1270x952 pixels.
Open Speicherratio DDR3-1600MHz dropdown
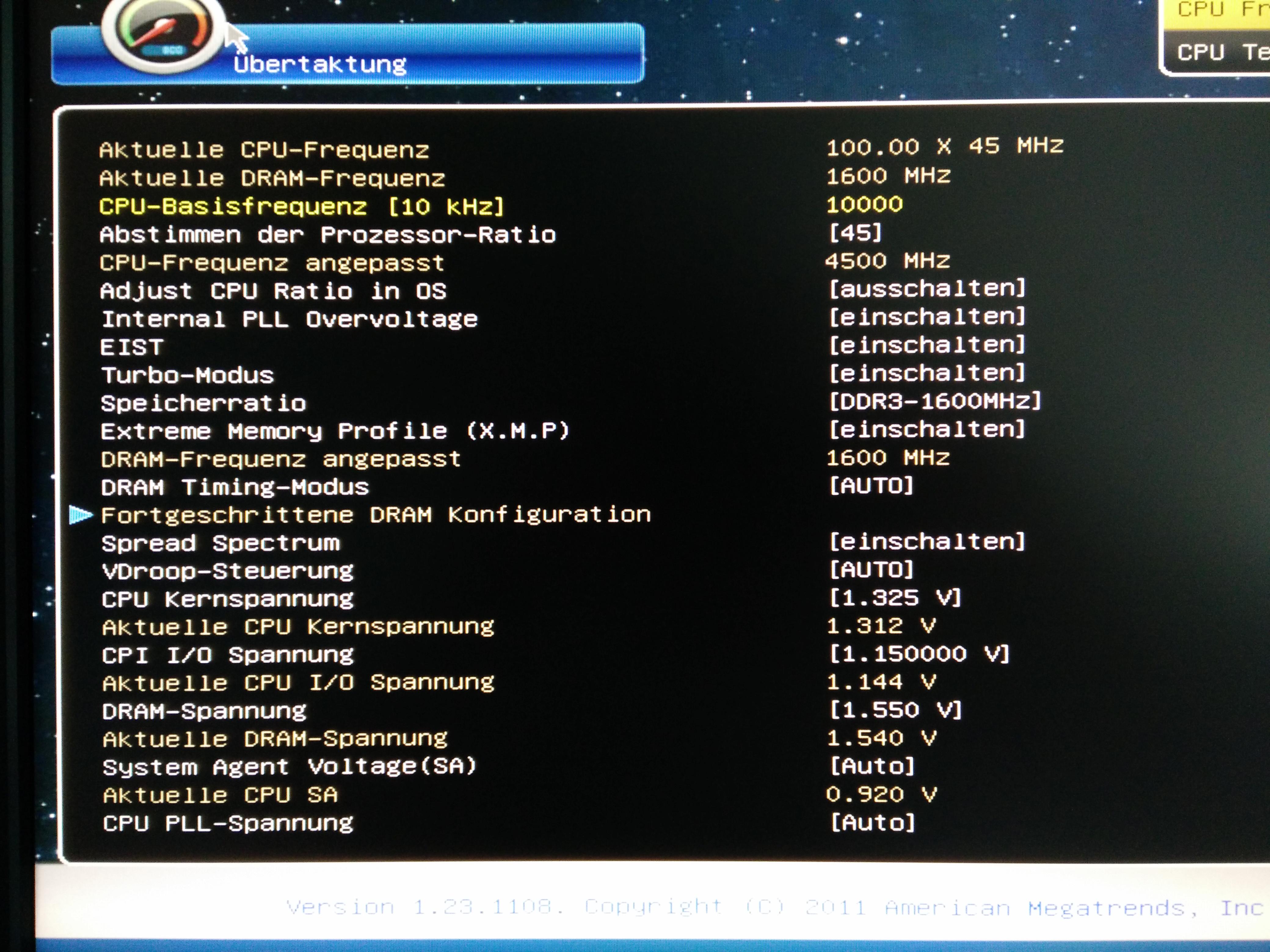[934, 401]
